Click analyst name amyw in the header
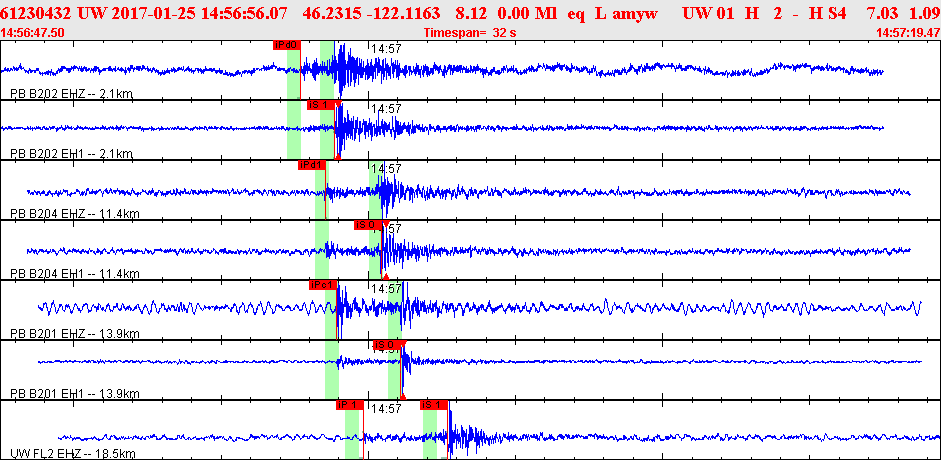941x460 pixels. (x=633, y=13)
